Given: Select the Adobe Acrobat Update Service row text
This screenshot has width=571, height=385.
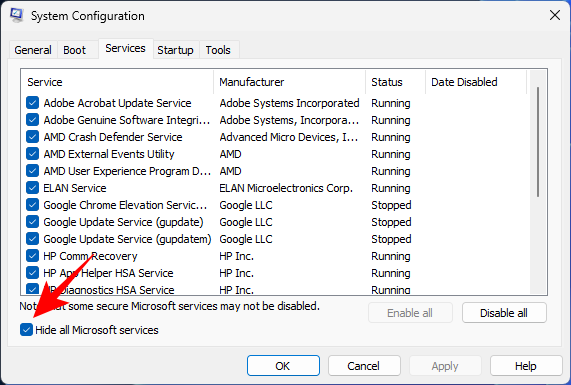Looking at the screenshot, I should click(x=117, y=103).
